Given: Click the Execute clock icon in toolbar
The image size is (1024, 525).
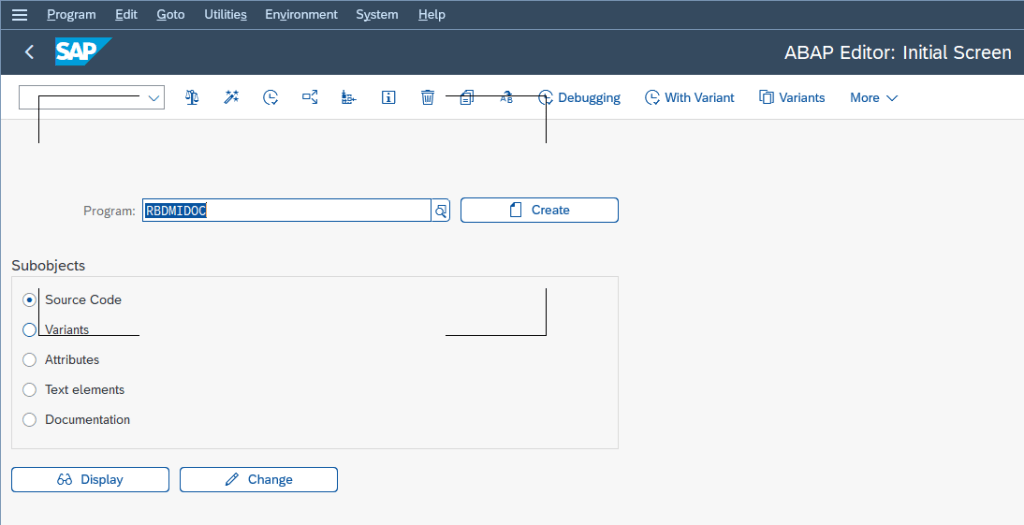Looking at the screenshot, I should 270,97.
